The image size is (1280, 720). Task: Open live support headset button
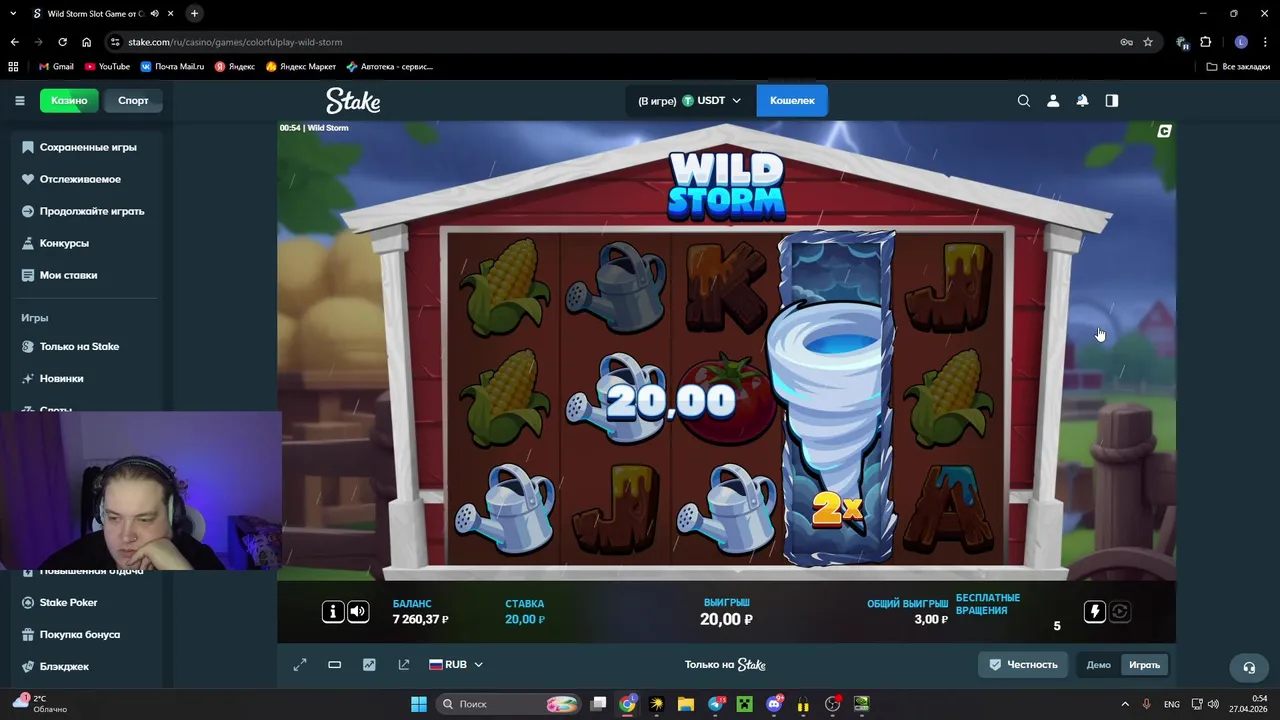pos(1249,668)
